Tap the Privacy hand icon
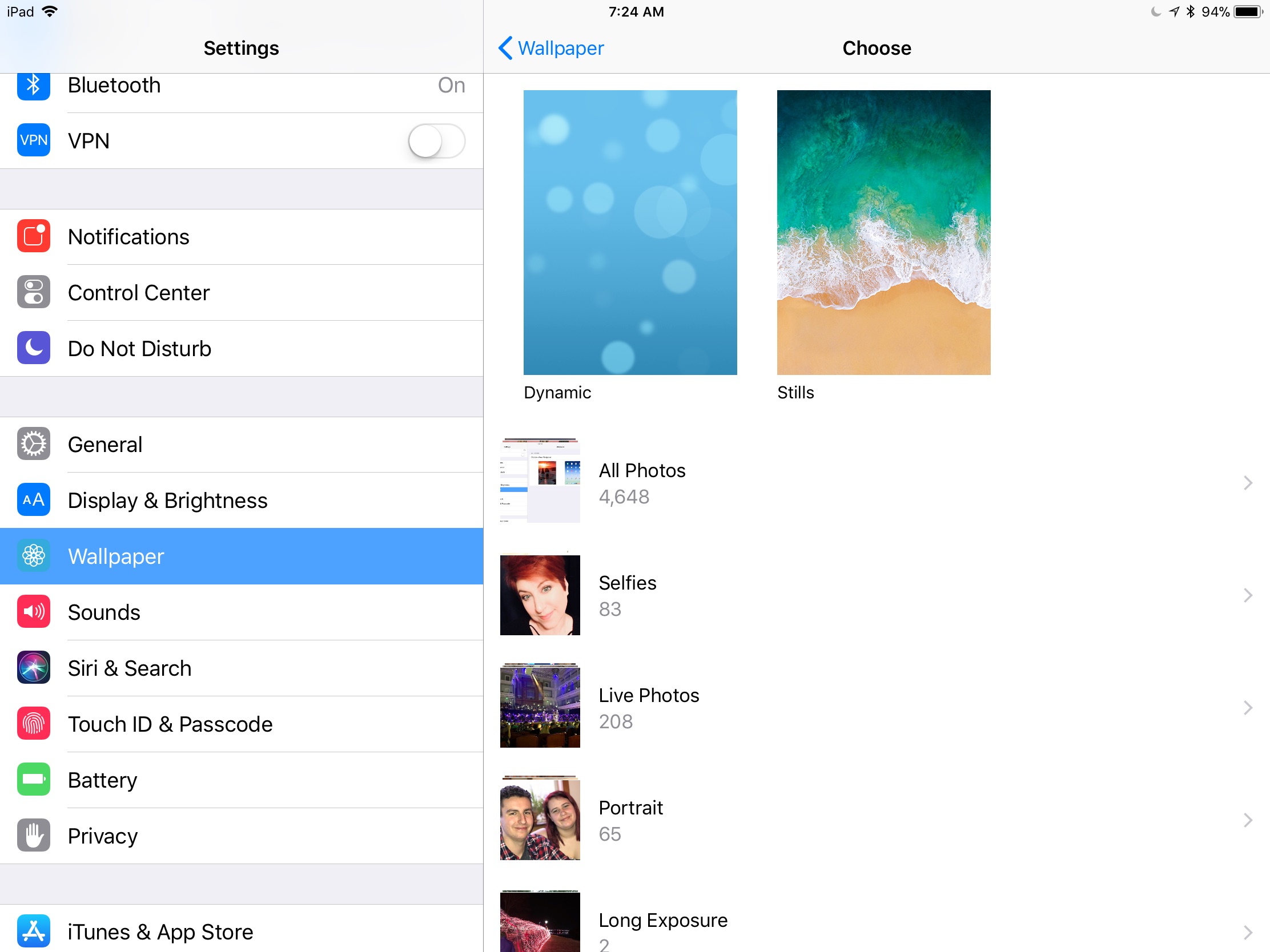Image resolution: width=1270 pixels, height=952 pixels. [33, 836]
